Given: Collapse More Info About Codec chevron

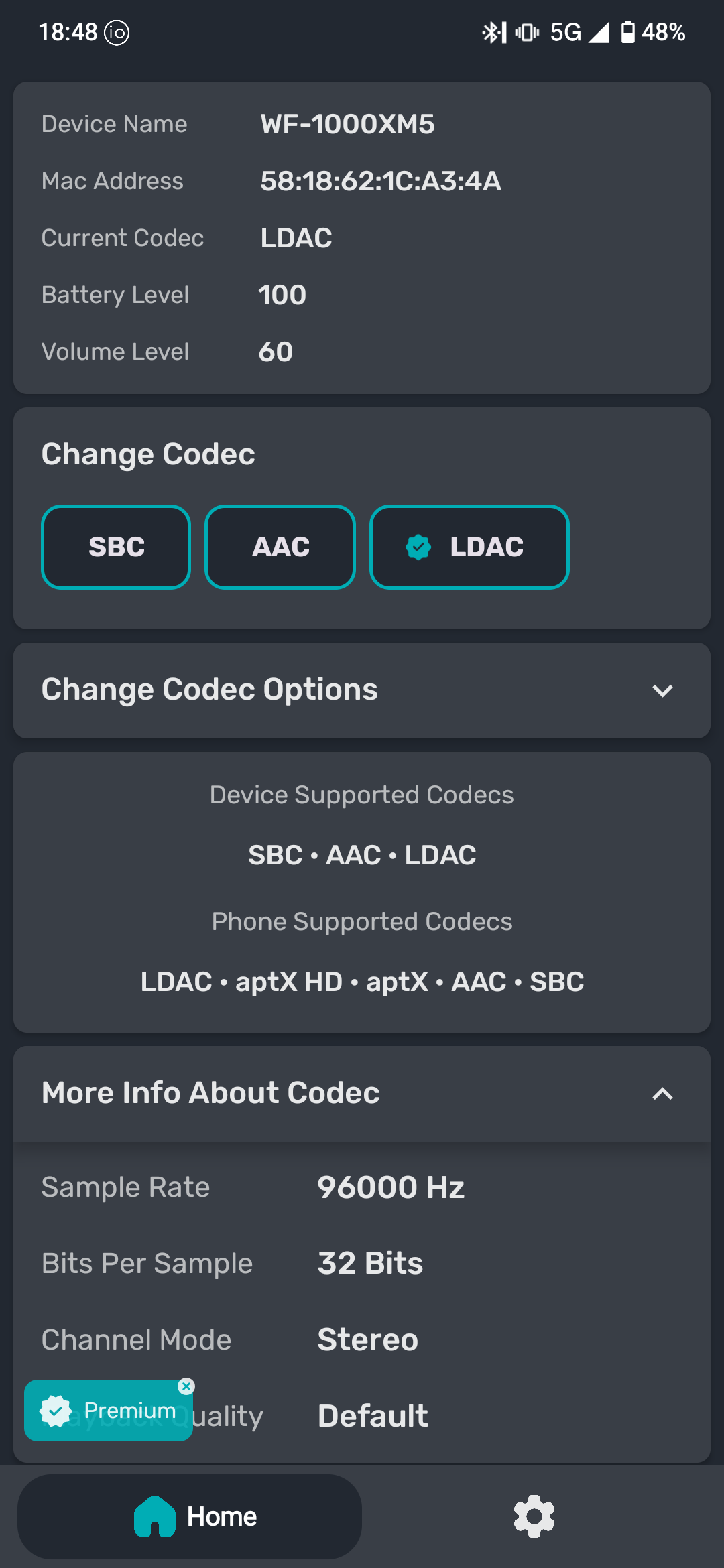Looking at the screenshot, I should tap(662, 1094).
